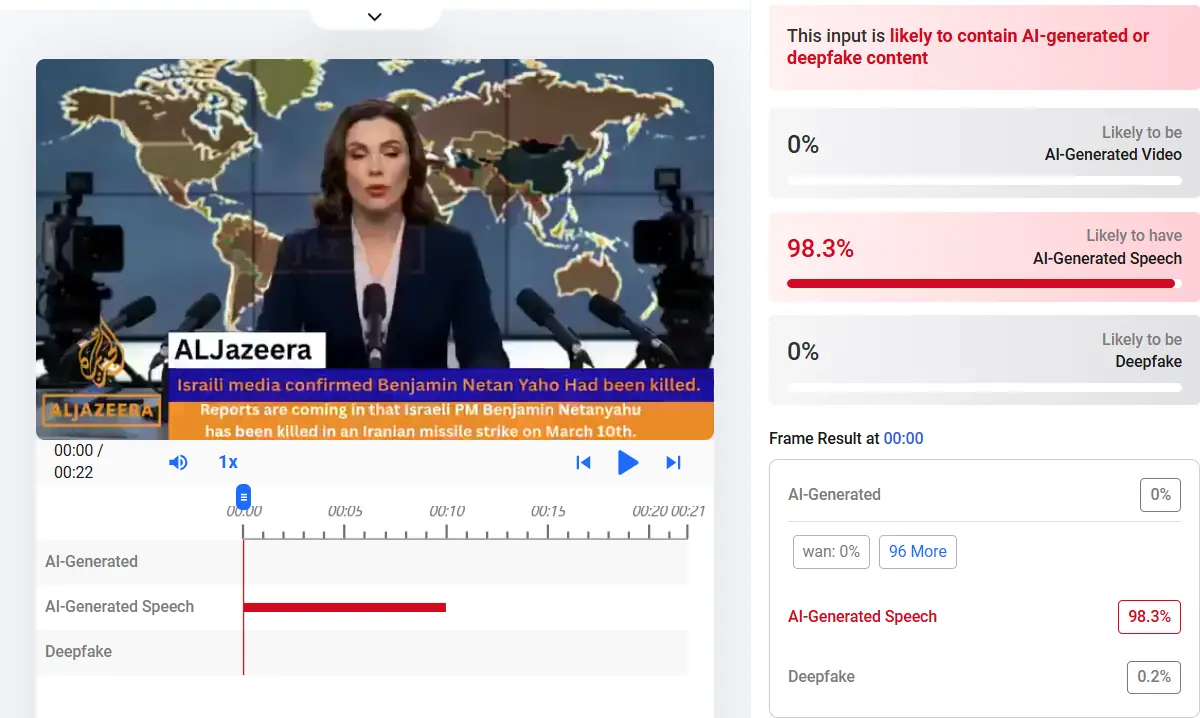Collapse the panel with the top chevron

(375, 16)
